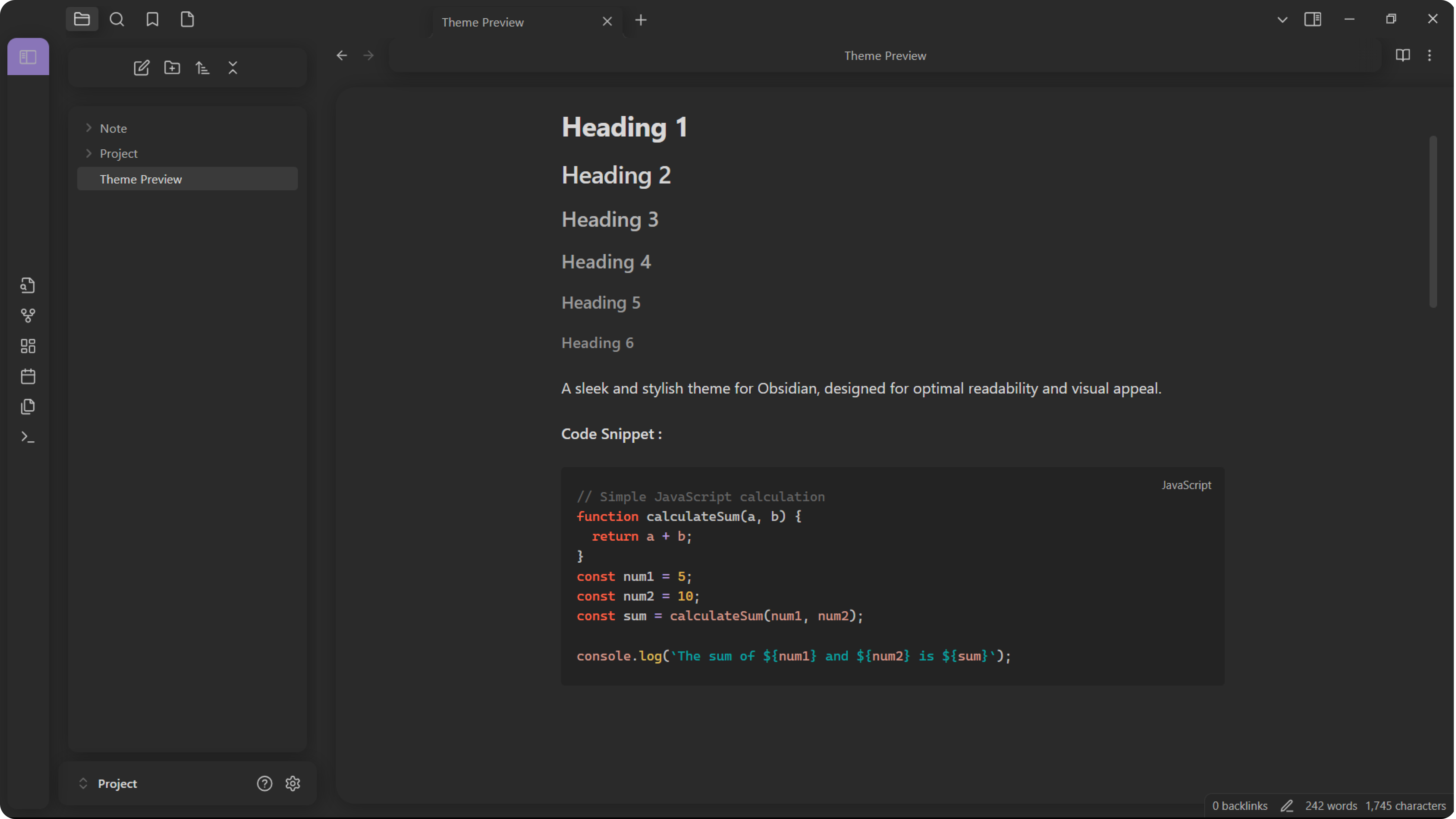Image resolution: width=1456 pixels, height=819 pixels.
Task: Create a new folder
Action: 172,68
